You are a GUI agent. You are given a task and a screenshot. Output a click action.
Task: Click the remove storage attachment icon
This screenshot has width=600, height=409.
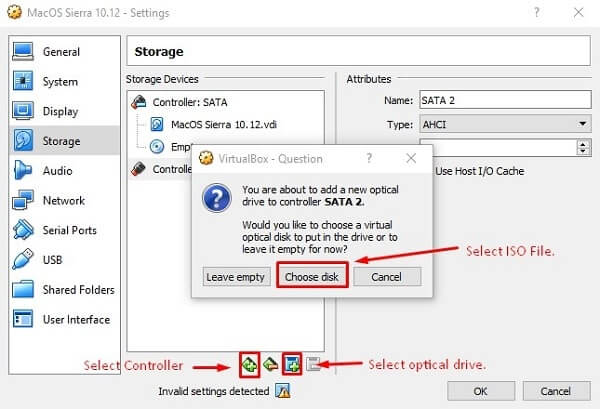pyautogui.click(x=313, y=364)
